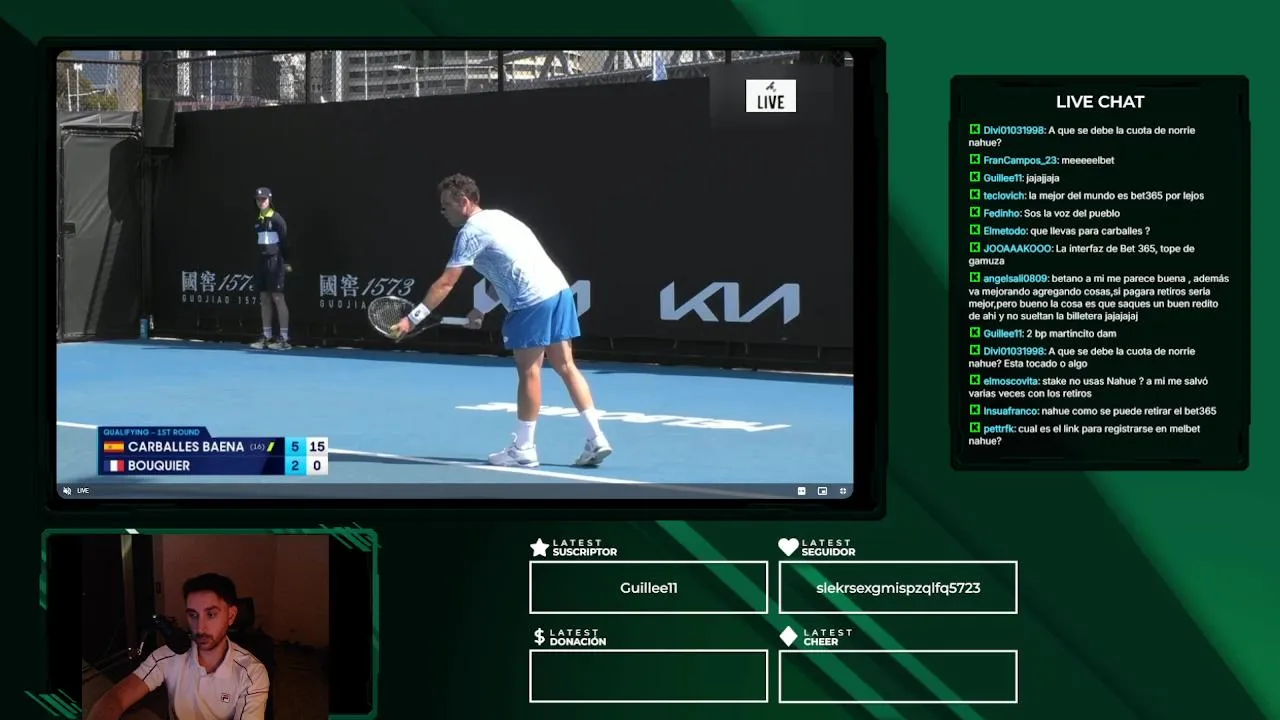Click the pettrfk username in chat
Viewport: 1280px width, 720px height.
pos(1000,429)
